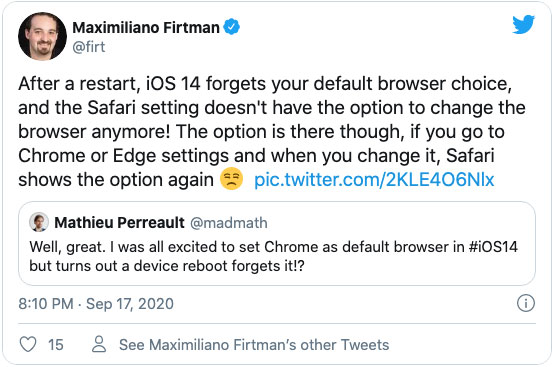Image resolution: width=553 pixels, height=367 pixels.
Task: Like the tweet with heart icon
Action: [28, 344]
